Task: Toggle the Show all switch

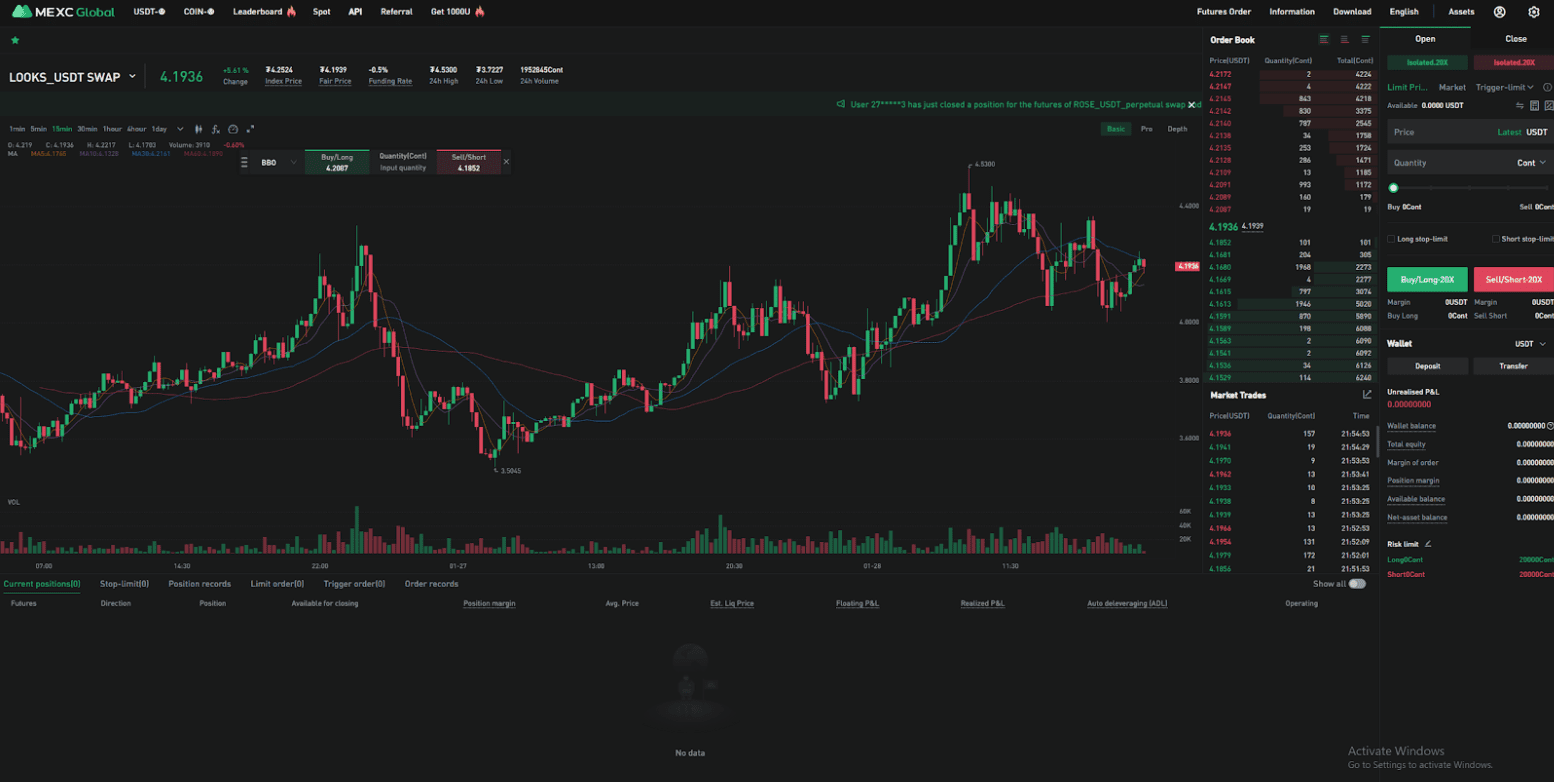Action: tap(1357, 584)
